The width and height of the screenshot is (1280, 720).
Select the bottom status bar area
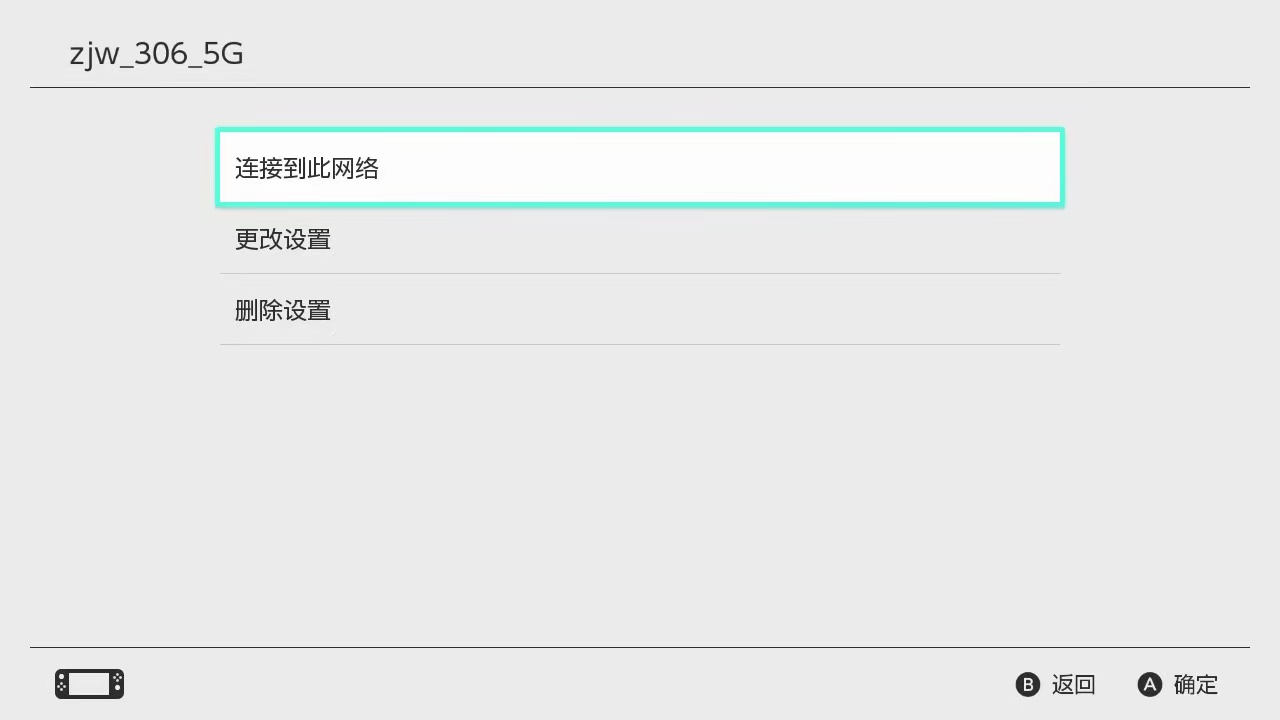tap(640, 684)
